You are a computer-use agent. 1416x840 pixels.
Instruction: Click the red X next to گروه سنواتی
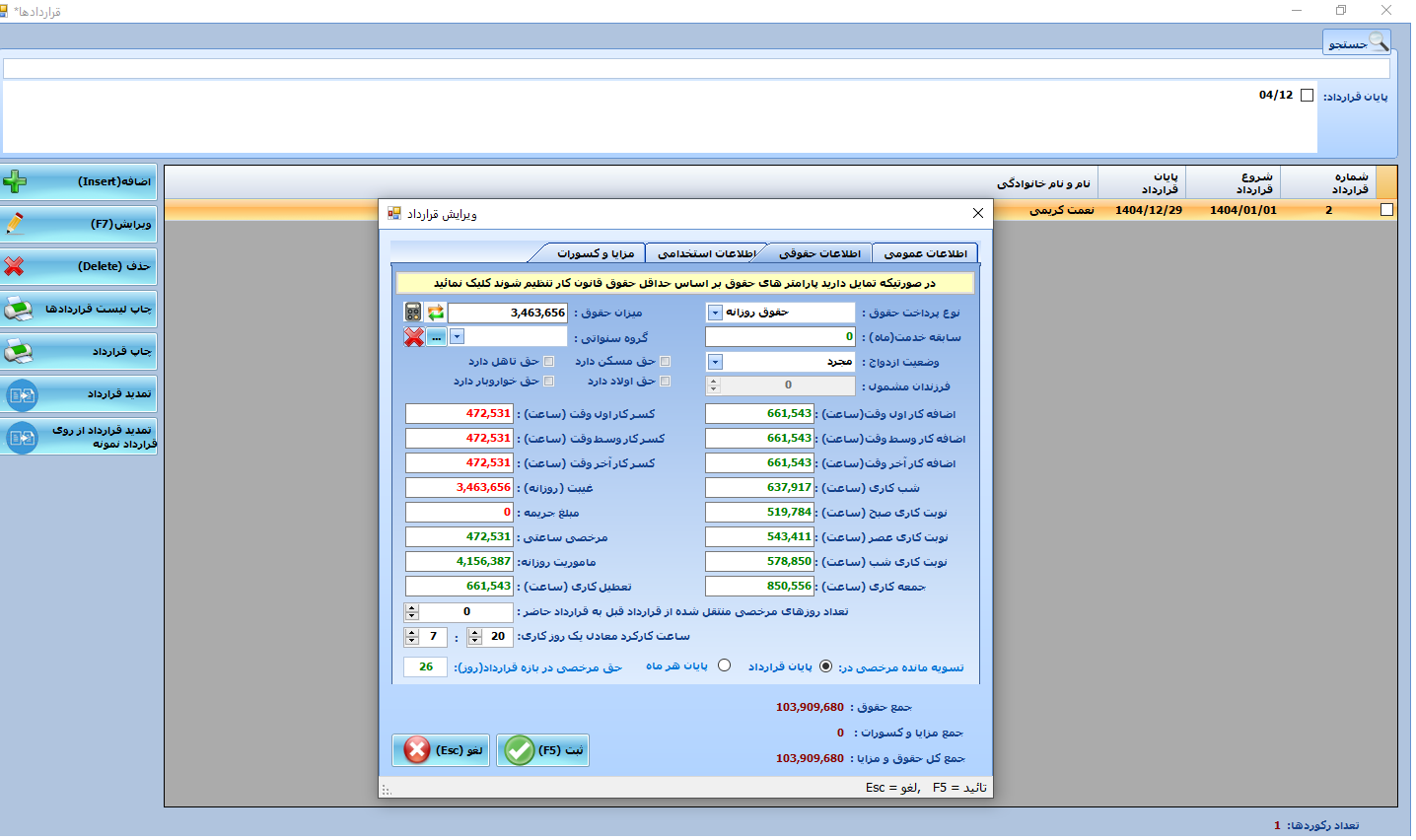pyautogui.click(x=414, y=337)
